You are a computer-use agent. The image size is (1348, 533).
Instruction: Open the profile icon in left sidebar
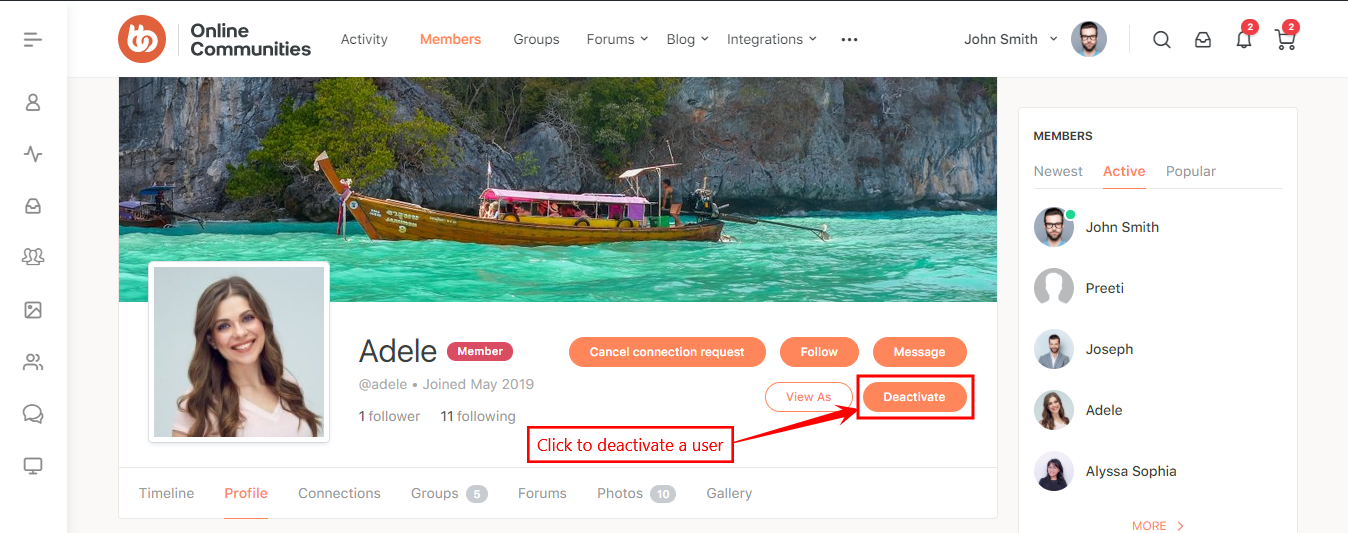pyautogui.click(x=33, y=102)
